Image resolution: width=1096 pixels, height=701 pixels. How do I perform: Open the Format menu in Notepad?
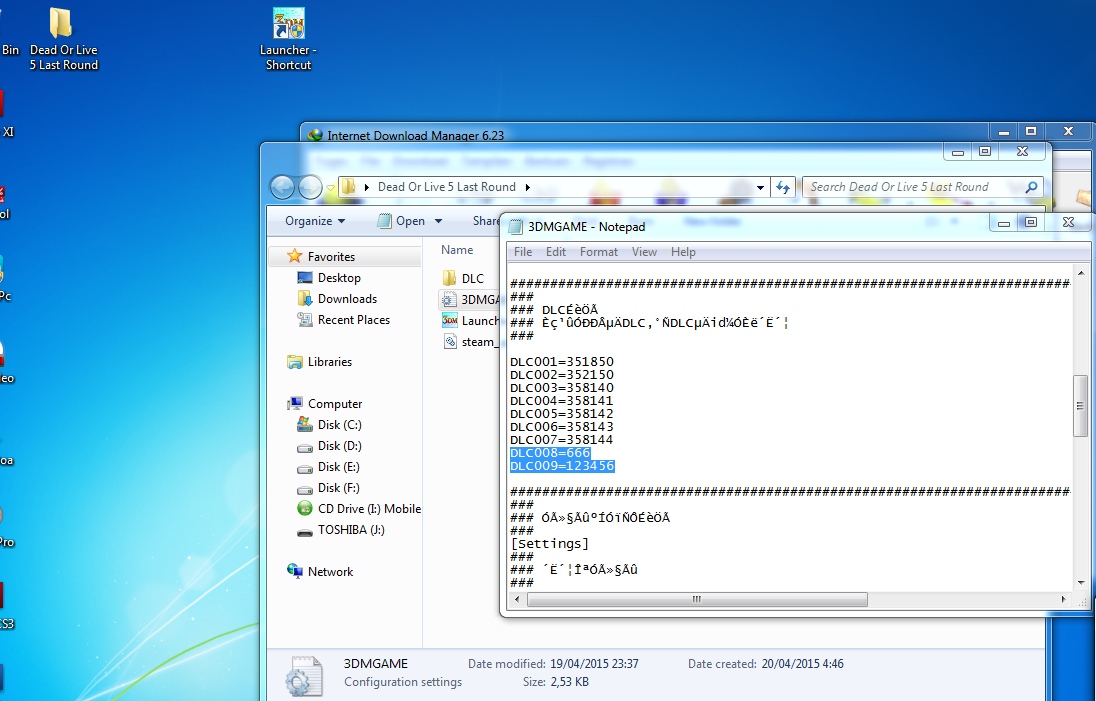[x=598, y=252]
